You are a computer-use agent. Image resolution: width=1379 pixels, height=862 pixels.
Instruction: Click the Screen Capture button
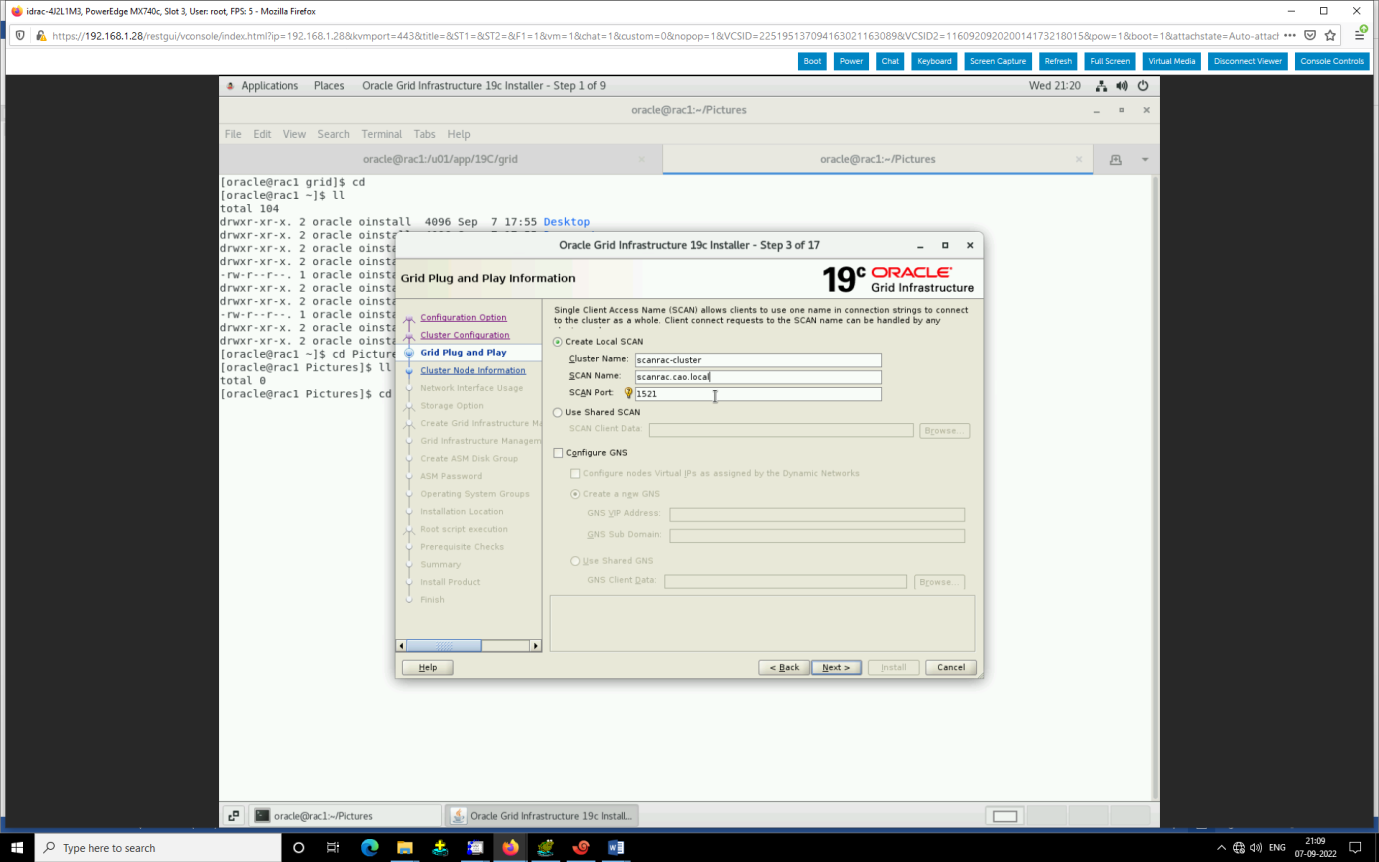point(998,61)
